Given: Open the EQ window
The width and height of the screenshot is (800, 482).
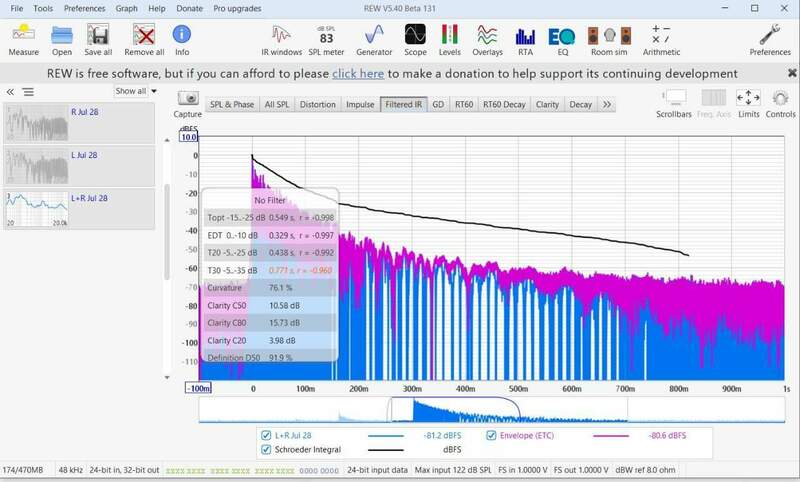Looking at the screenshot, I should tap(562, 40).
